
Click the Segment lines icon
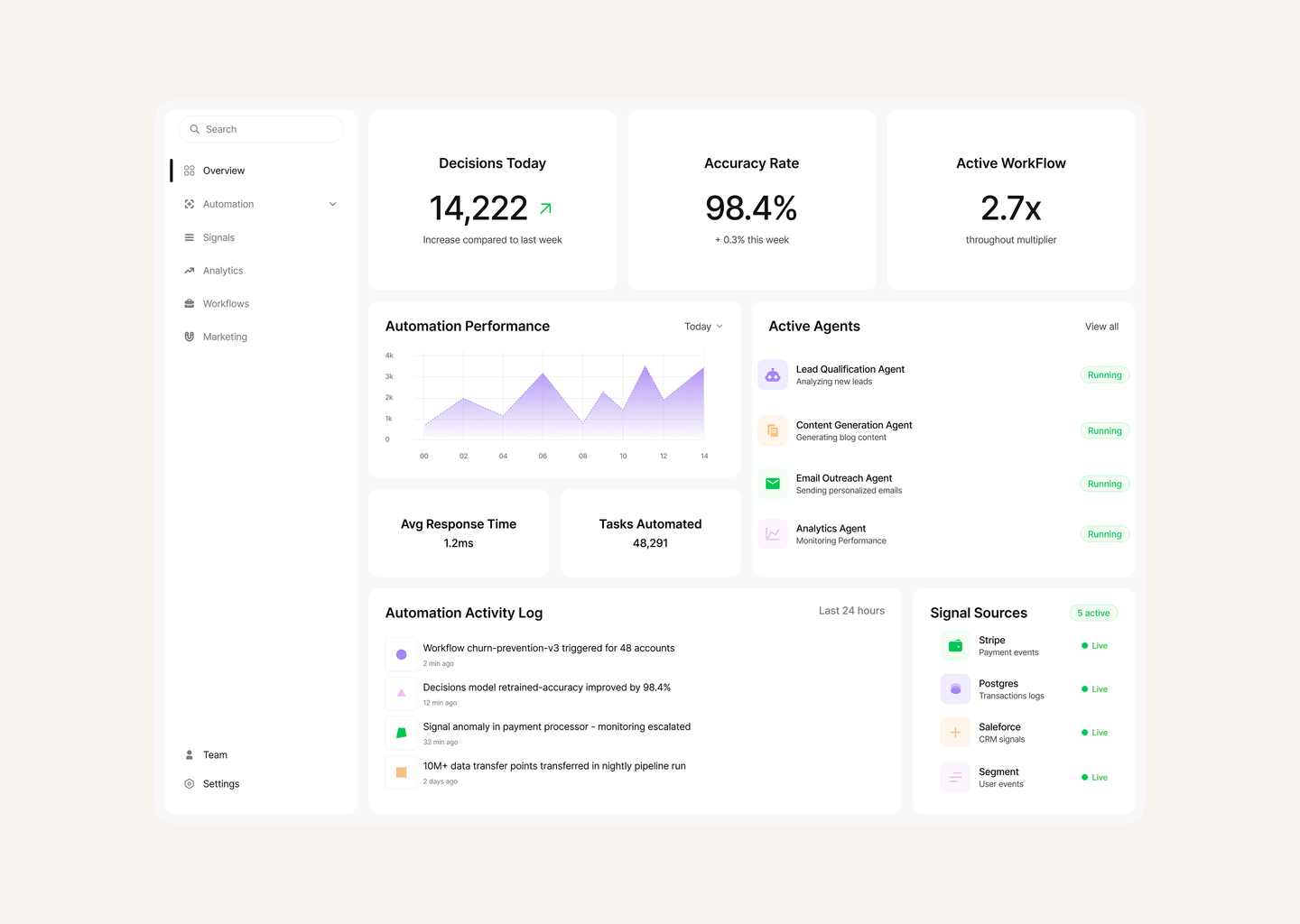coord(955,777)
